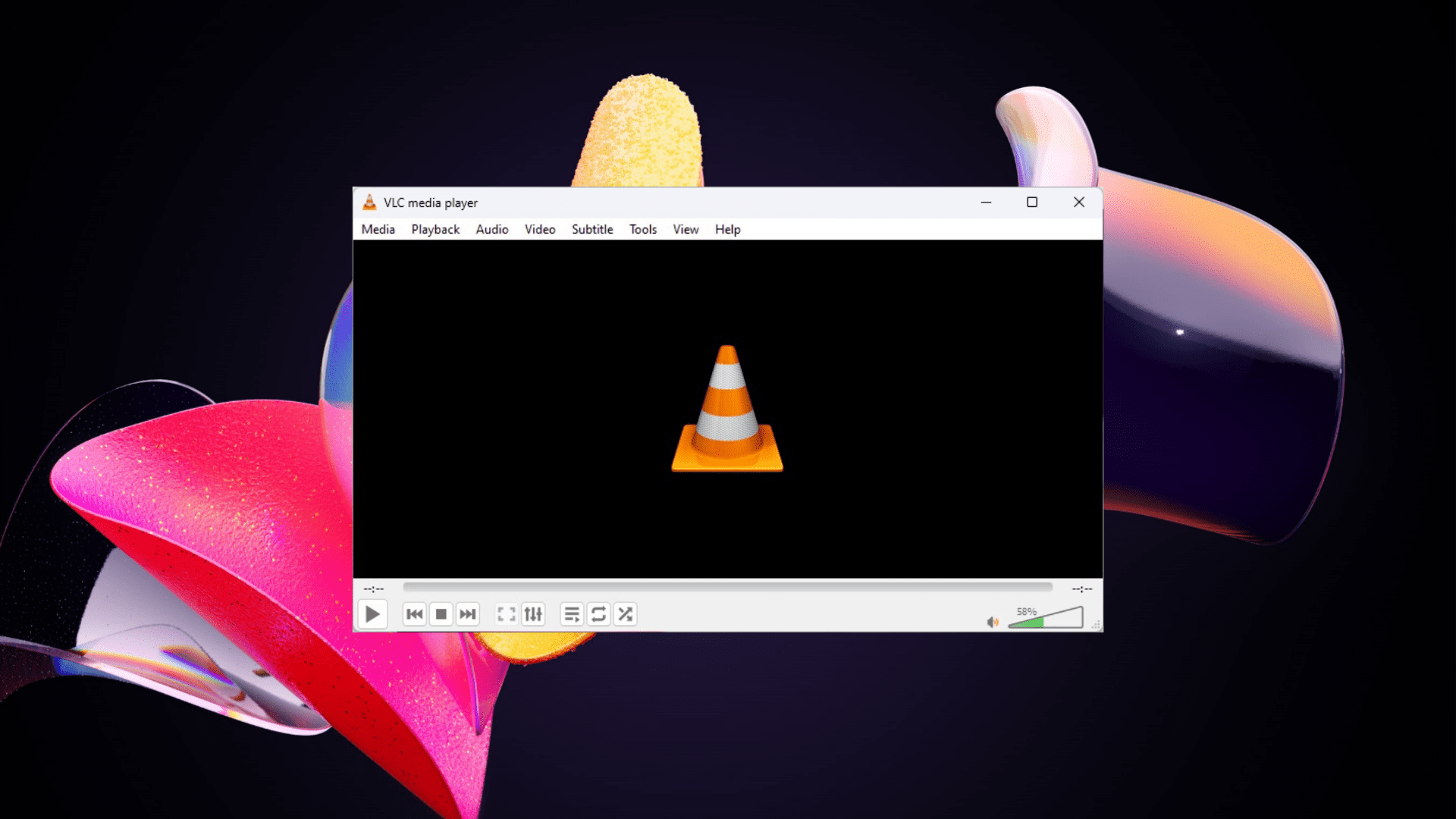The image size is (1456, 819).
Task: Maximize the VLC media player window
Action: click(1032, 202)
